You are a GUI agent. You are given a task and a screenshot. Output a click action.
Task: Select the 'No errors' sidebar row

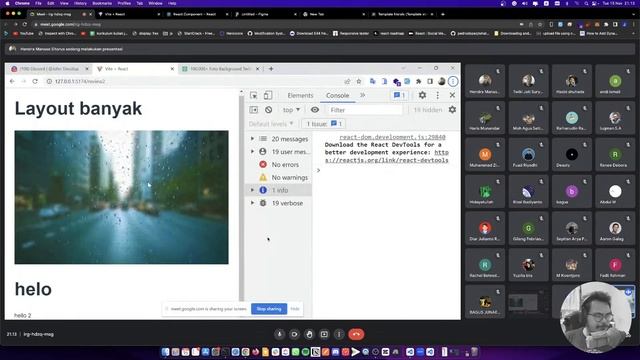[x=279, y=164]
